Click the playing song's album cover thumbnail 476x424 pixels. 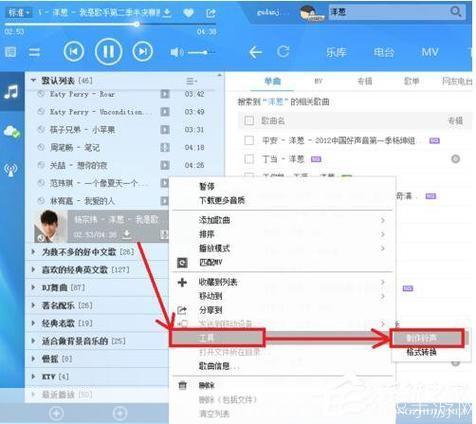tap(50, 226)
